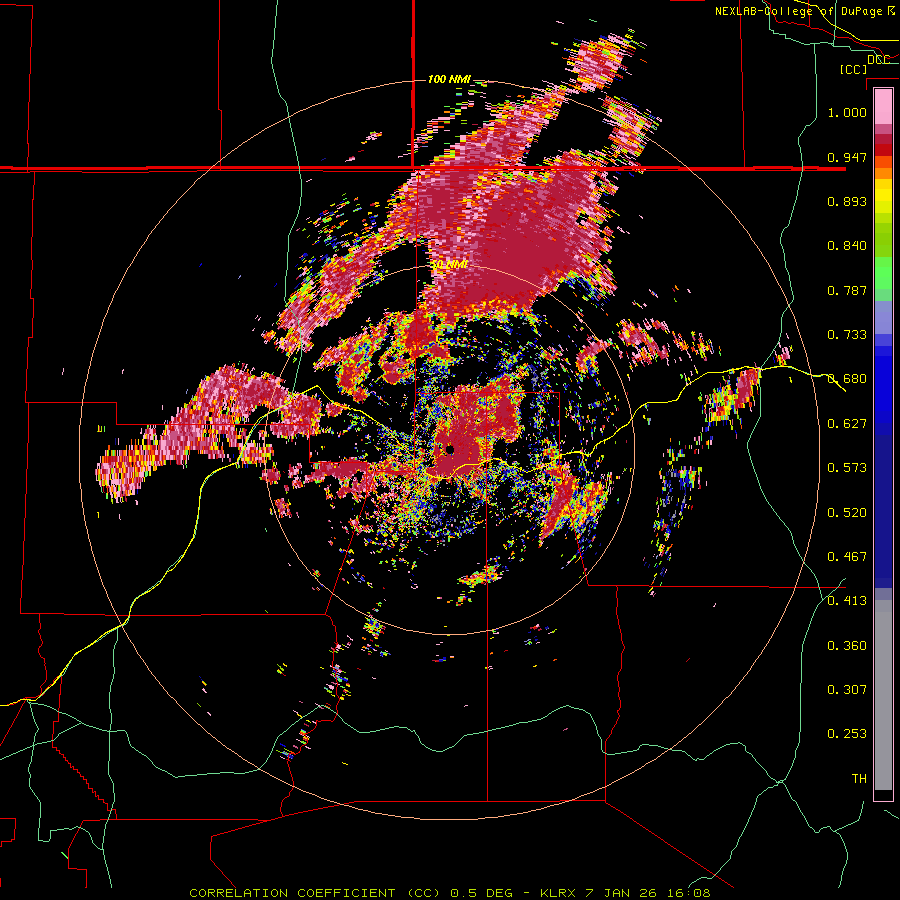Select the 0.787 scale value
This screenshot has width=900, height=900.
[x=847, y=290]
